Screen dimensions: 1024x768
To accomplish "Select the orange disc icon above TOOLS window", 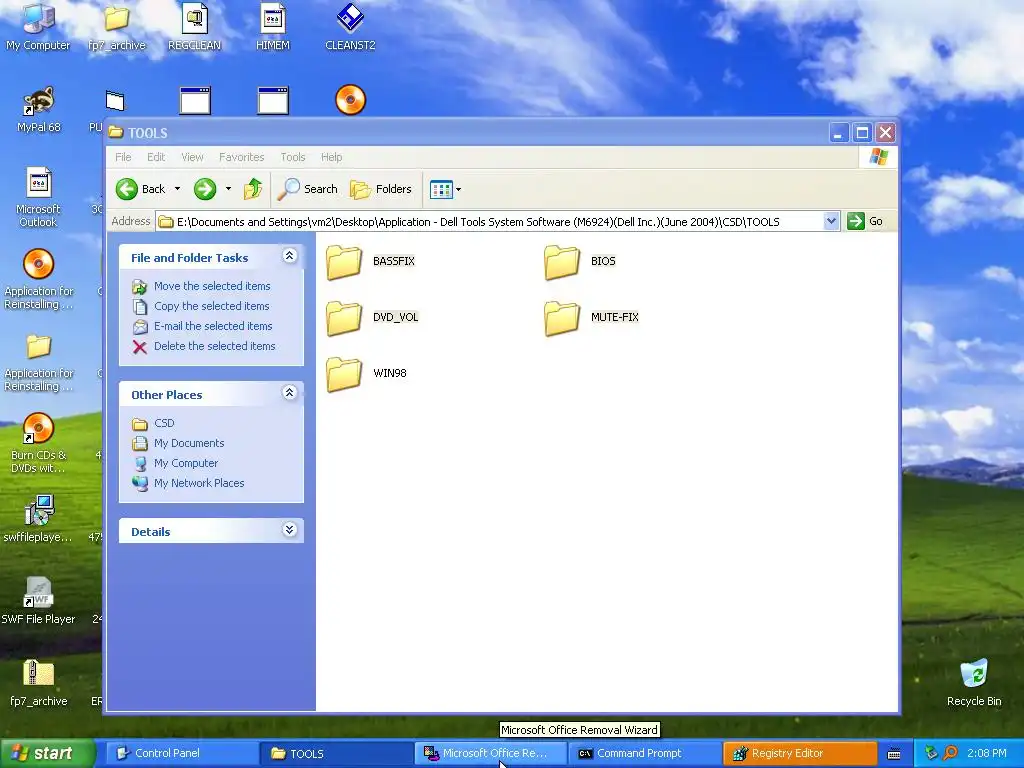I will [x=351, y=101].
